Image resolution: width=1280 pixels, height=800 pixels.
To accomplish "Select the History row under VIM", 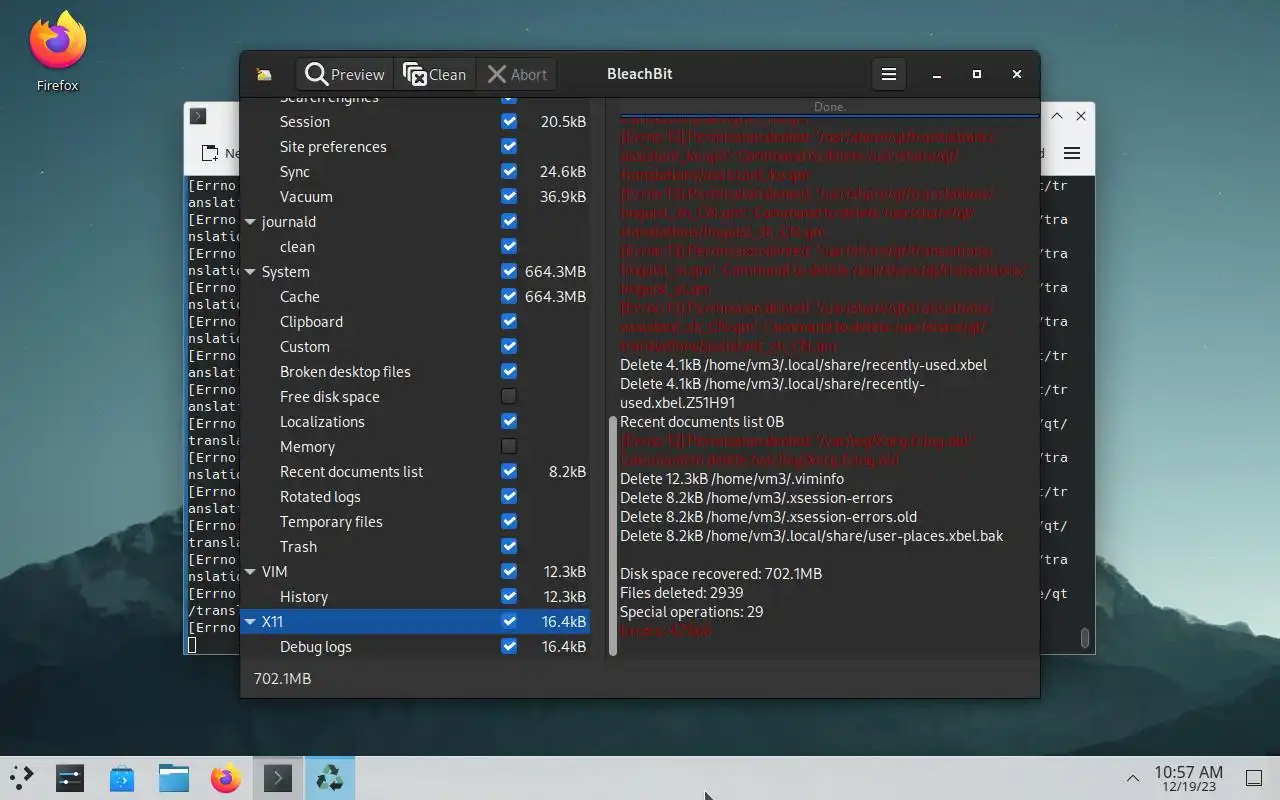I will (304, 596).
